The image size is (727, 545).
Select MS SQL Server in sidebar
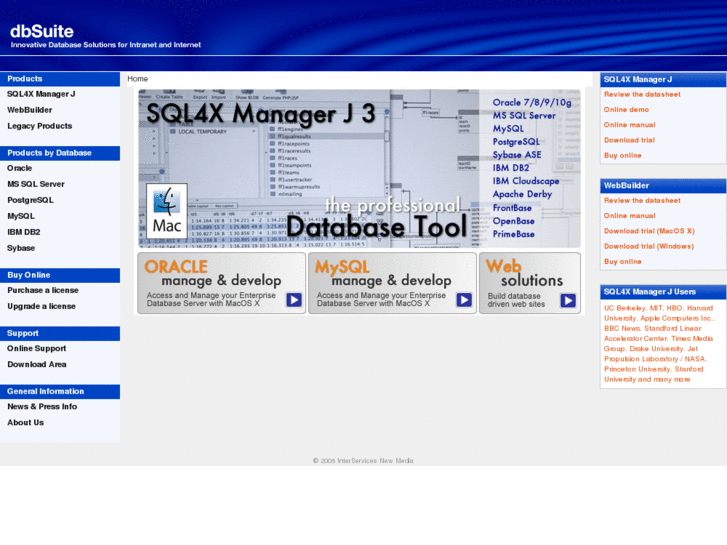click(x=36, y=184)
